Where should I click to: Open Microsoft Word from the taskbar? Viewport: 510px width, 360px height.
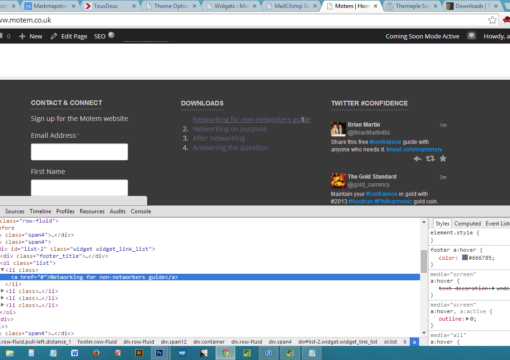pyautogui.click(x=74, y=353)
